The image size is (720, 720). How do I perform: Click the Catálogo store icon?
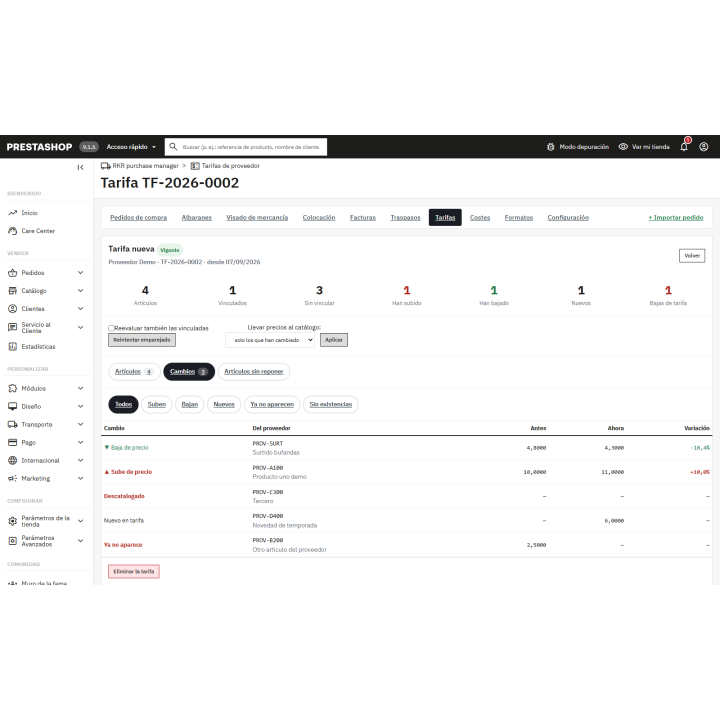(x=12, y=291)
